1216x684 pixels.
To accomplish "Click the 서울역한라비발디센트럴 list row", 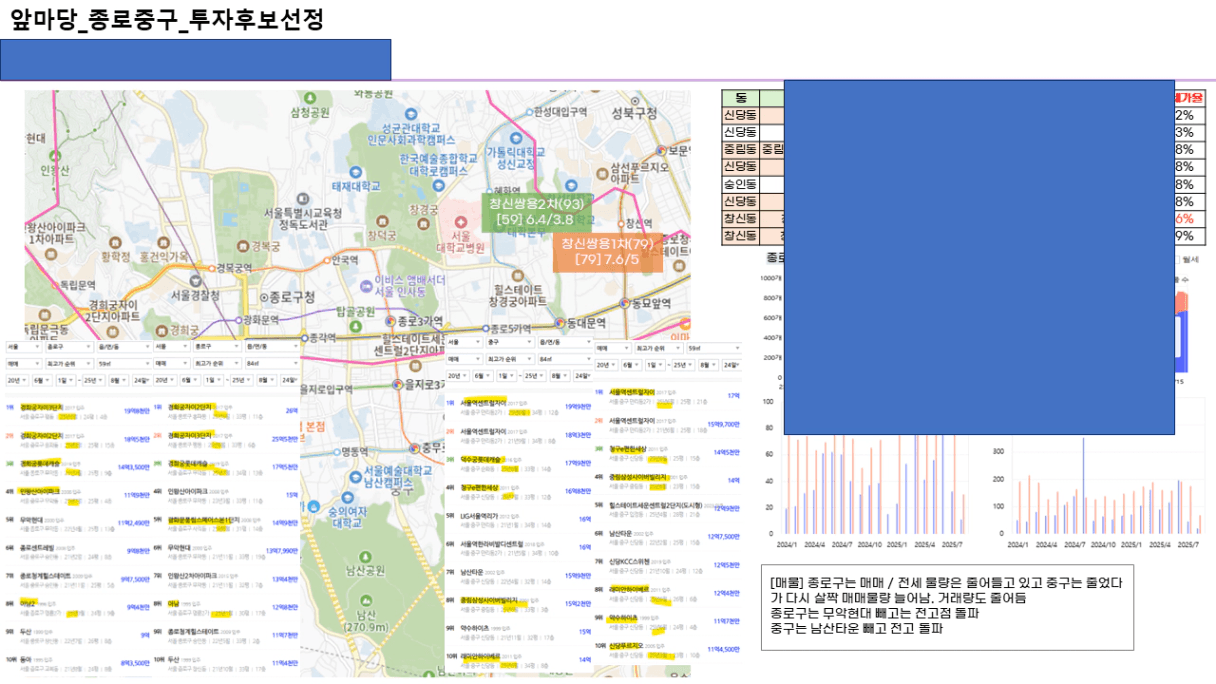I will point(517,547).
